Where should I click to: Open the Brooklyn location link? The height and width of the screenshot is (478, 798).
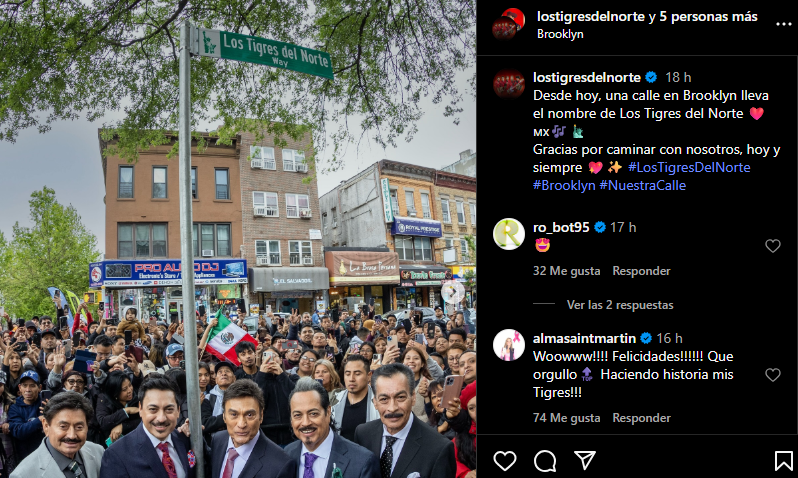tap(560, 34)
